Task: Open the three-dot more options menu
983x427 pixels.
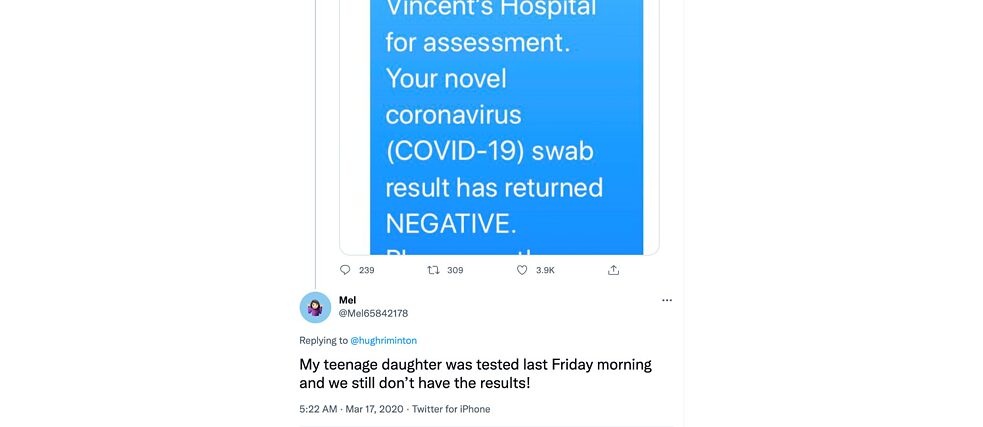Action: 667,300
